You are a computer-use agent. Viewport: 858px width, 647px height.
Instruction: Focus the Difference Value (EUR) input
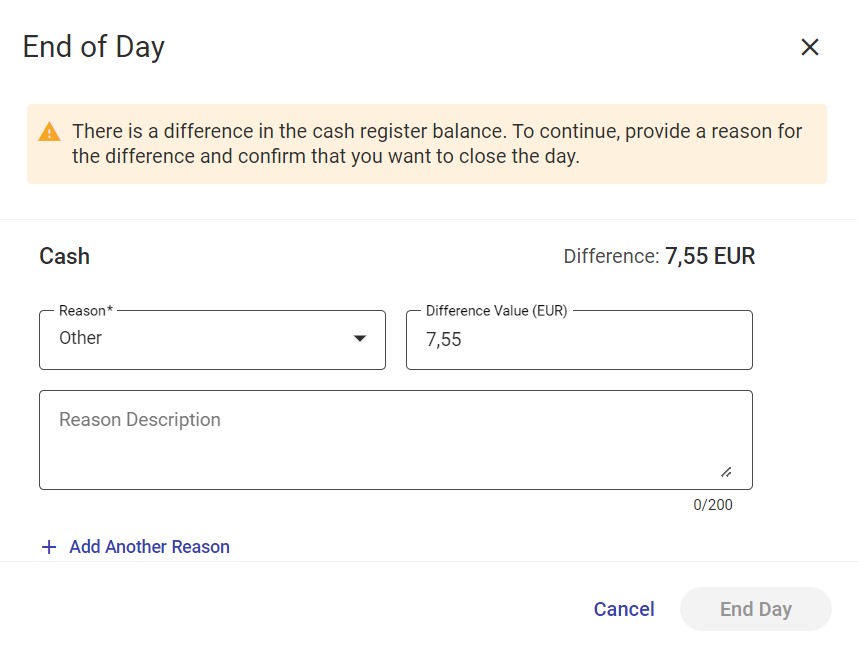(579, 340)
